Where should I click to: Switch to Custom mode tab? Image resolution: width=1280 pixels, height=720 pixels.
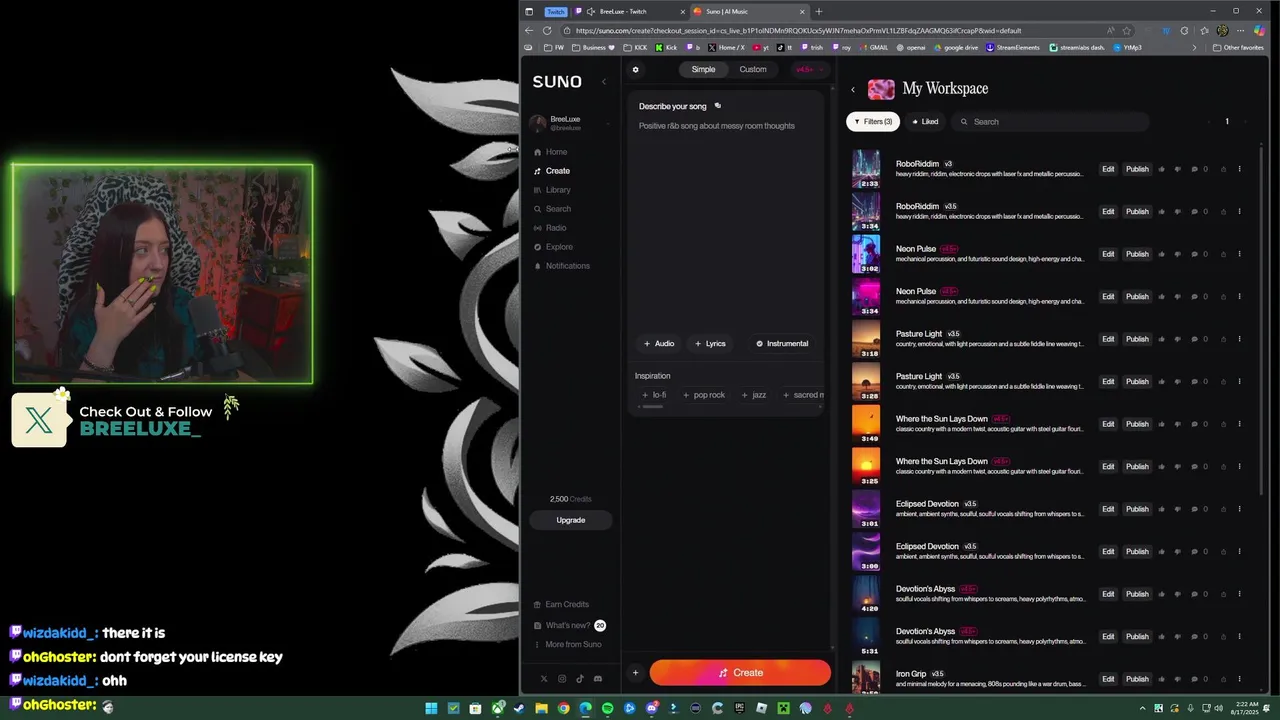tap(753, 70)
